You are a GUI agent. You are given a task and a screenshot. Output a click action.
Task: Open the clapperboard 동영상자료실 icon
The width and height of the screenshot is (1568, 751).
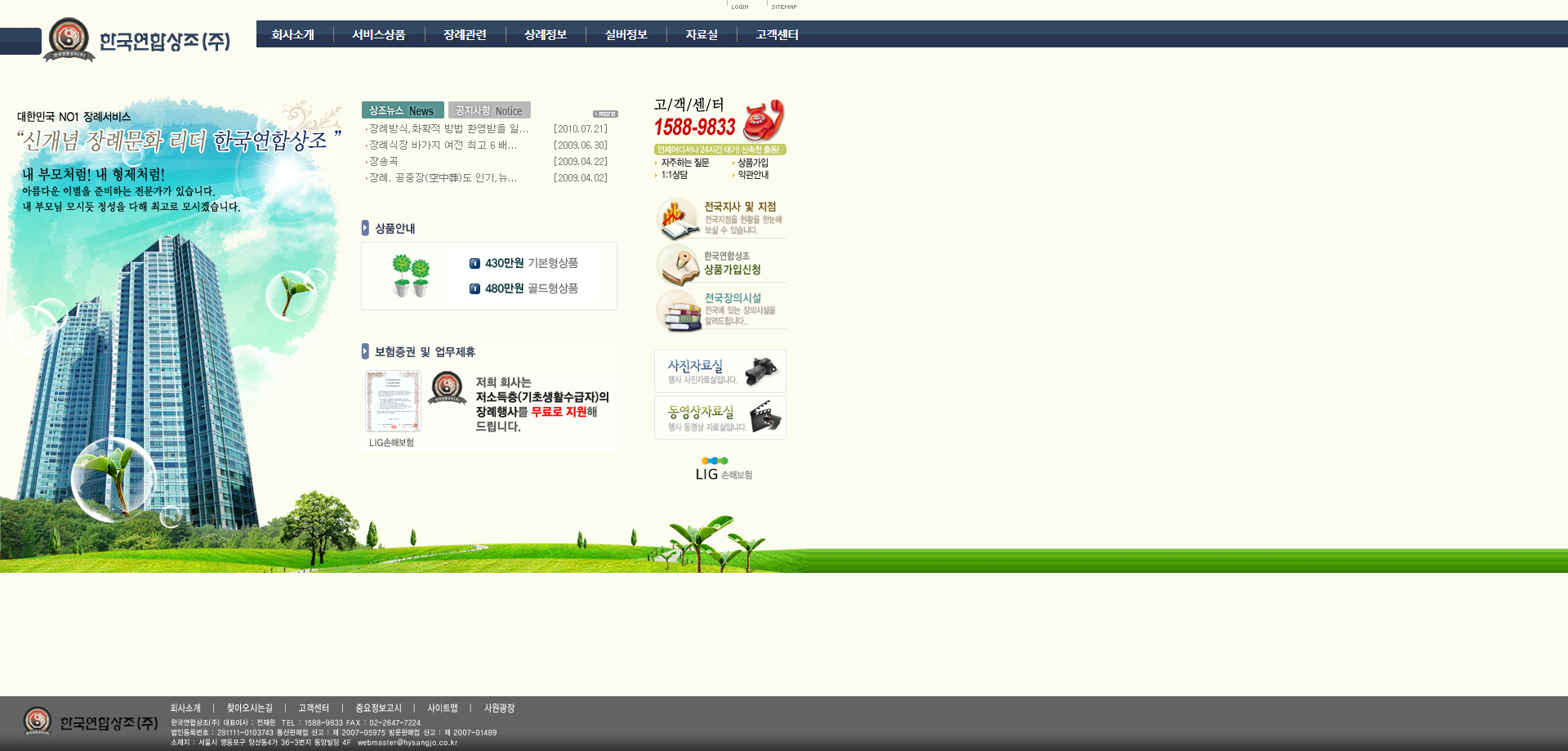[765, 417]
